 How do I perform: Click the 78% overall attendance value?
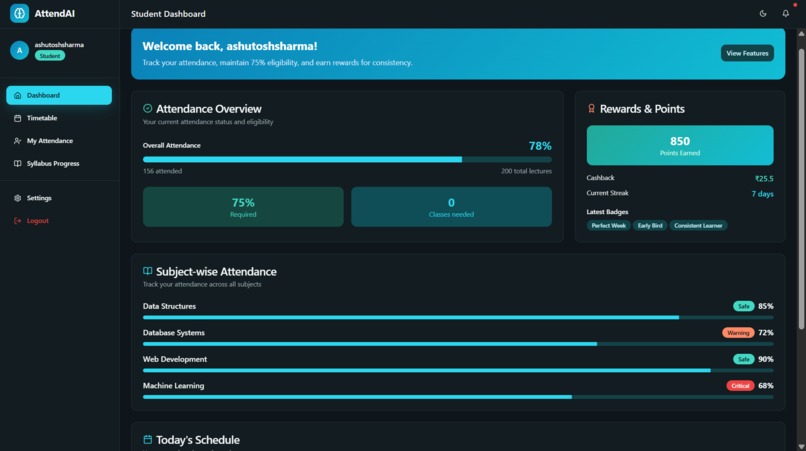(x=540, y=146)
